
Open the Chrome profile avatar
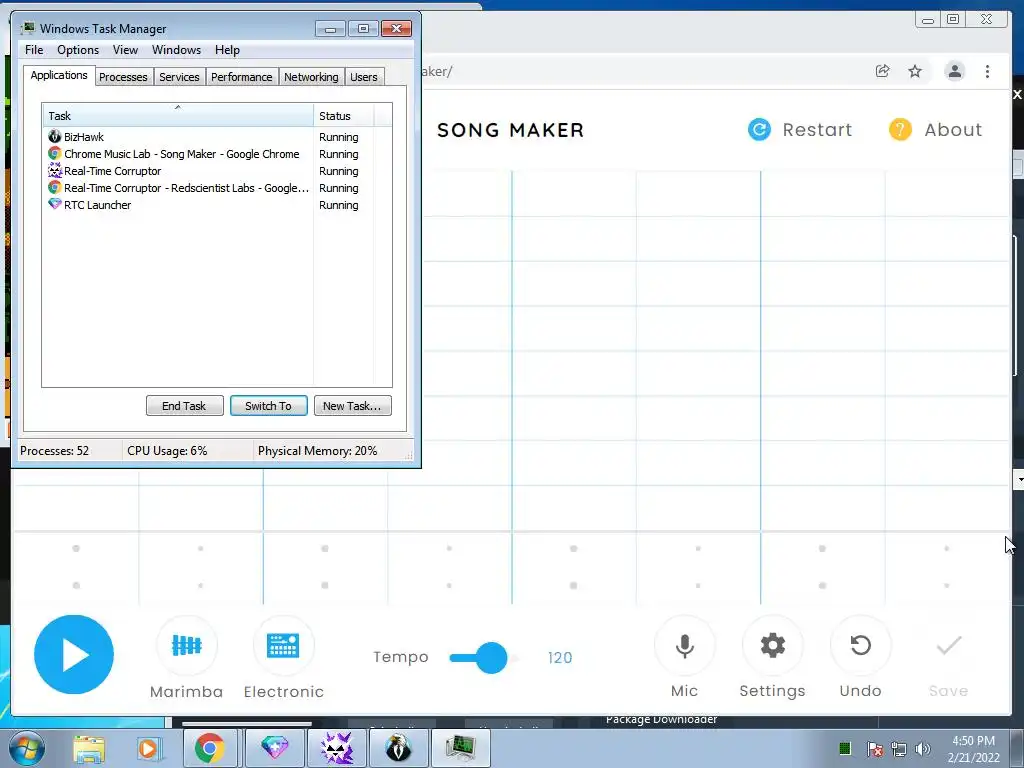(954, 71)
